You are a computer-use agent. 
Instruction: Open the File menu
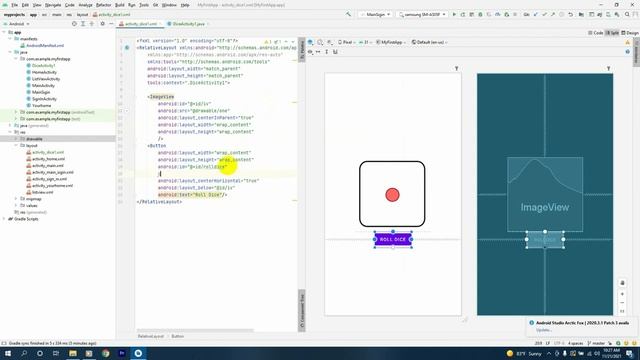coord(14,5)
